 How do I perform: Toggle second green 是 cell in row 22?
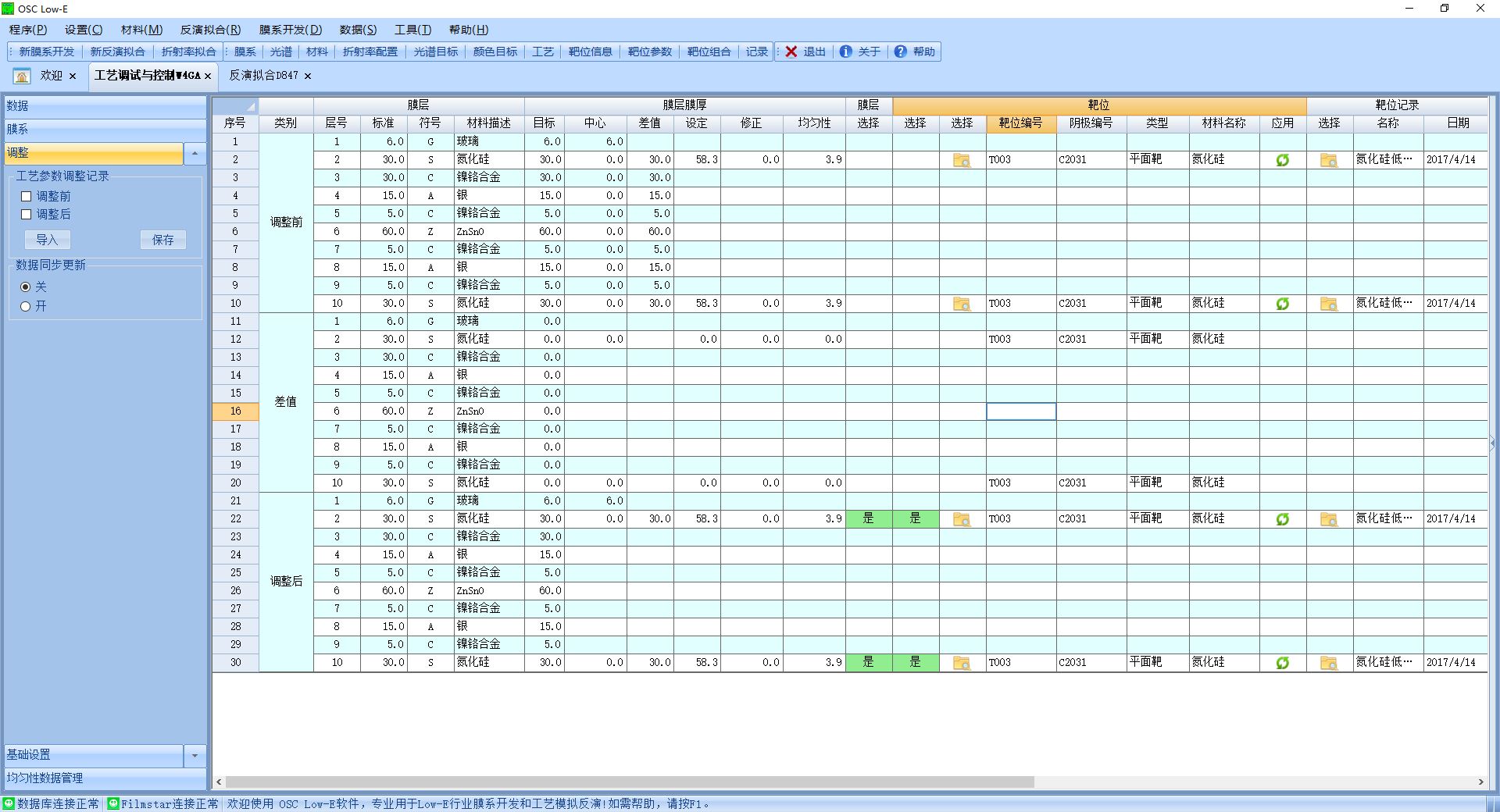[916, 518]
